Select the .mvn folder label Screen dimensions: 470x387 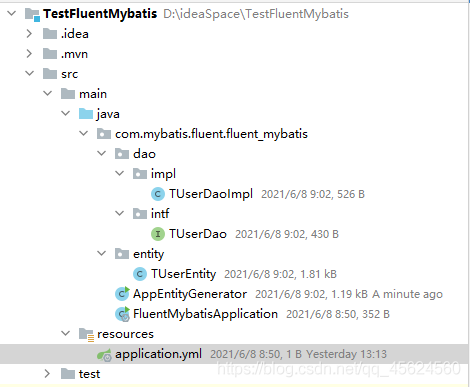coord(74,54)
